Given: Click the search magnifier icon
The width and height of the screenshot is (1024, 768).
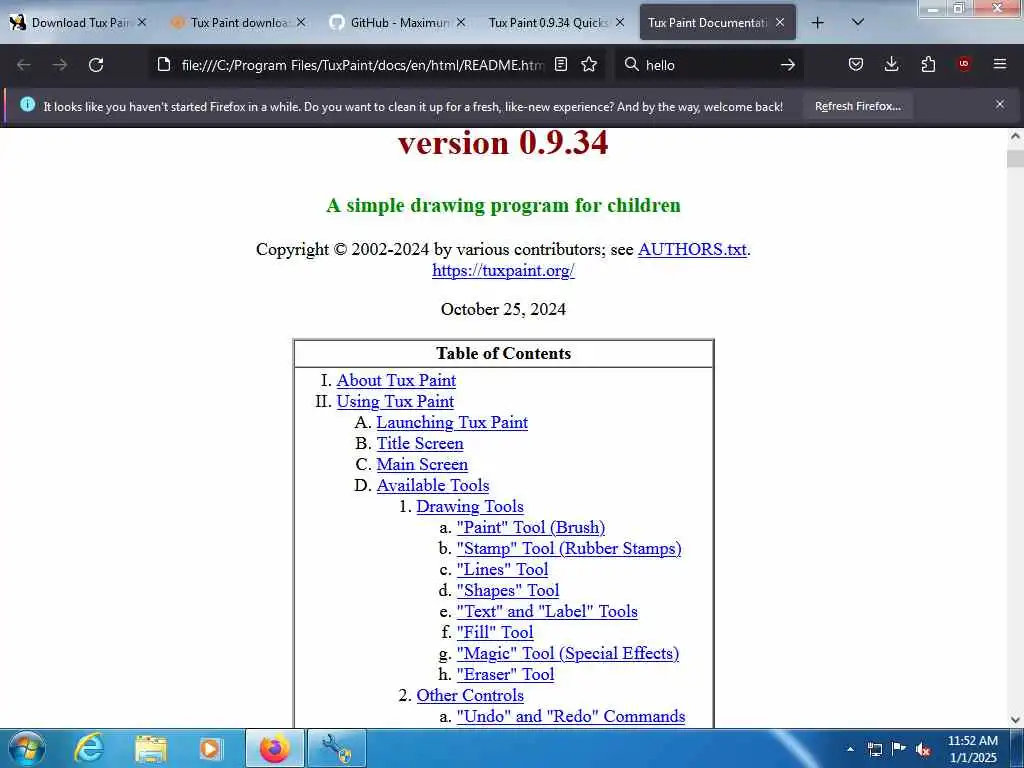Looking at the screenshot, I should (x=632, y=64).
